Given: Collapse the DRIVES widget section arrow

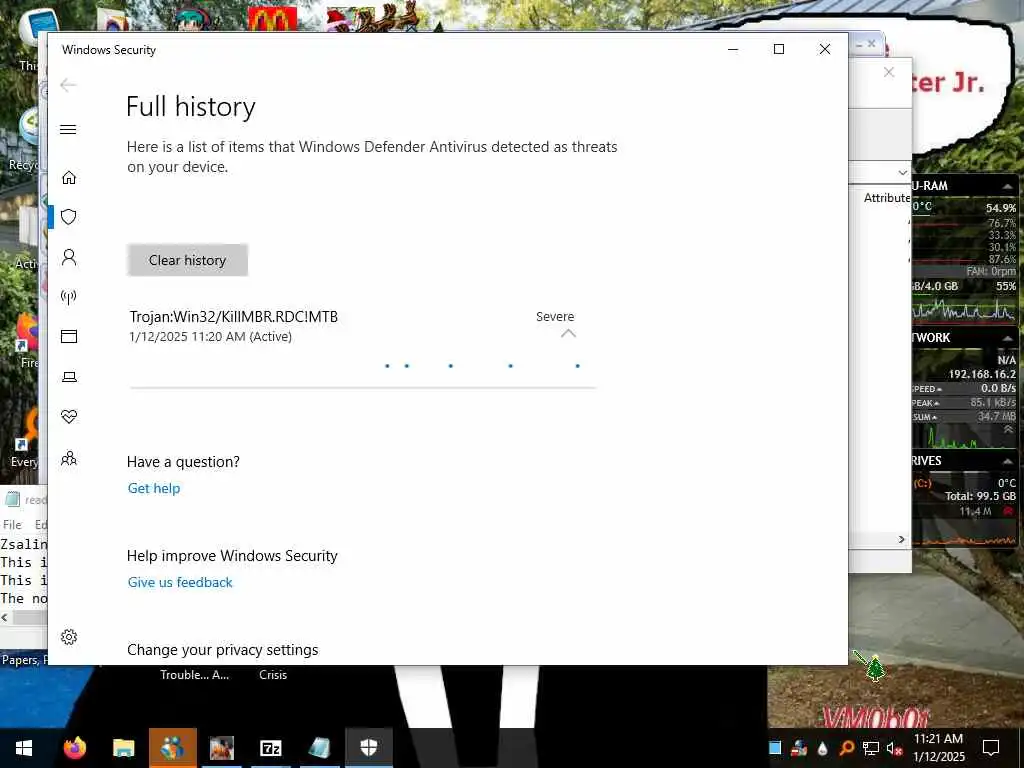Looking at the screenshot, I should (x=1008, y=461).
